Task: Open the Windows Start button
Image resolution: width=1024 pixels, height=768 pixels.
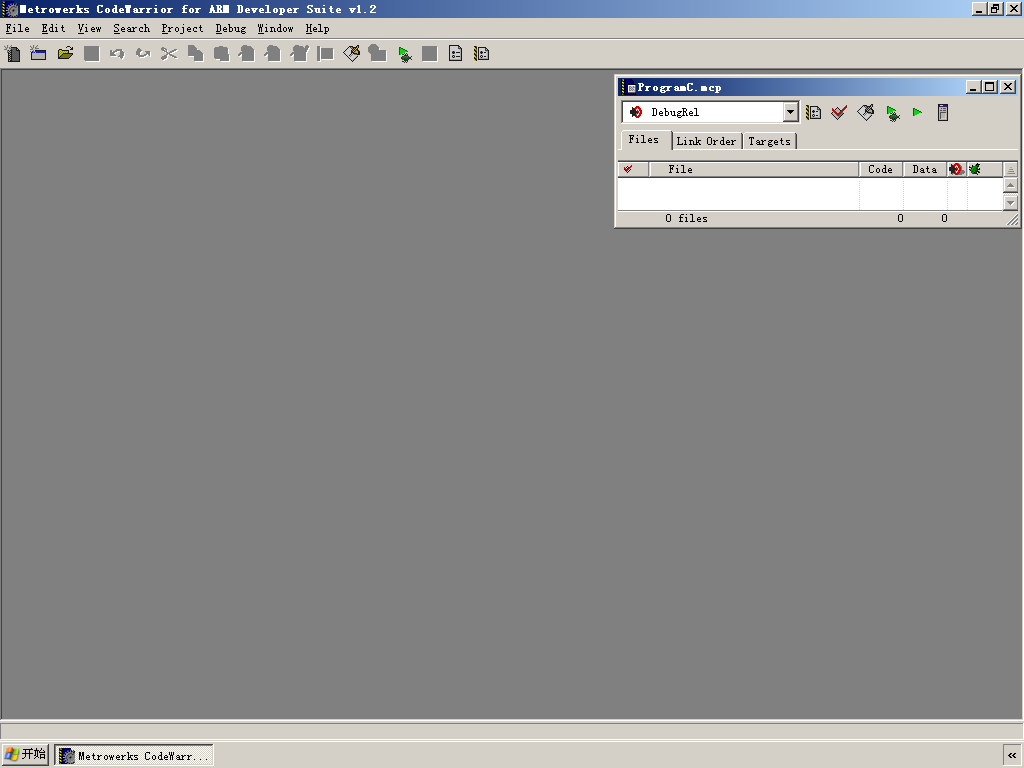Action: tap(25, 754)
